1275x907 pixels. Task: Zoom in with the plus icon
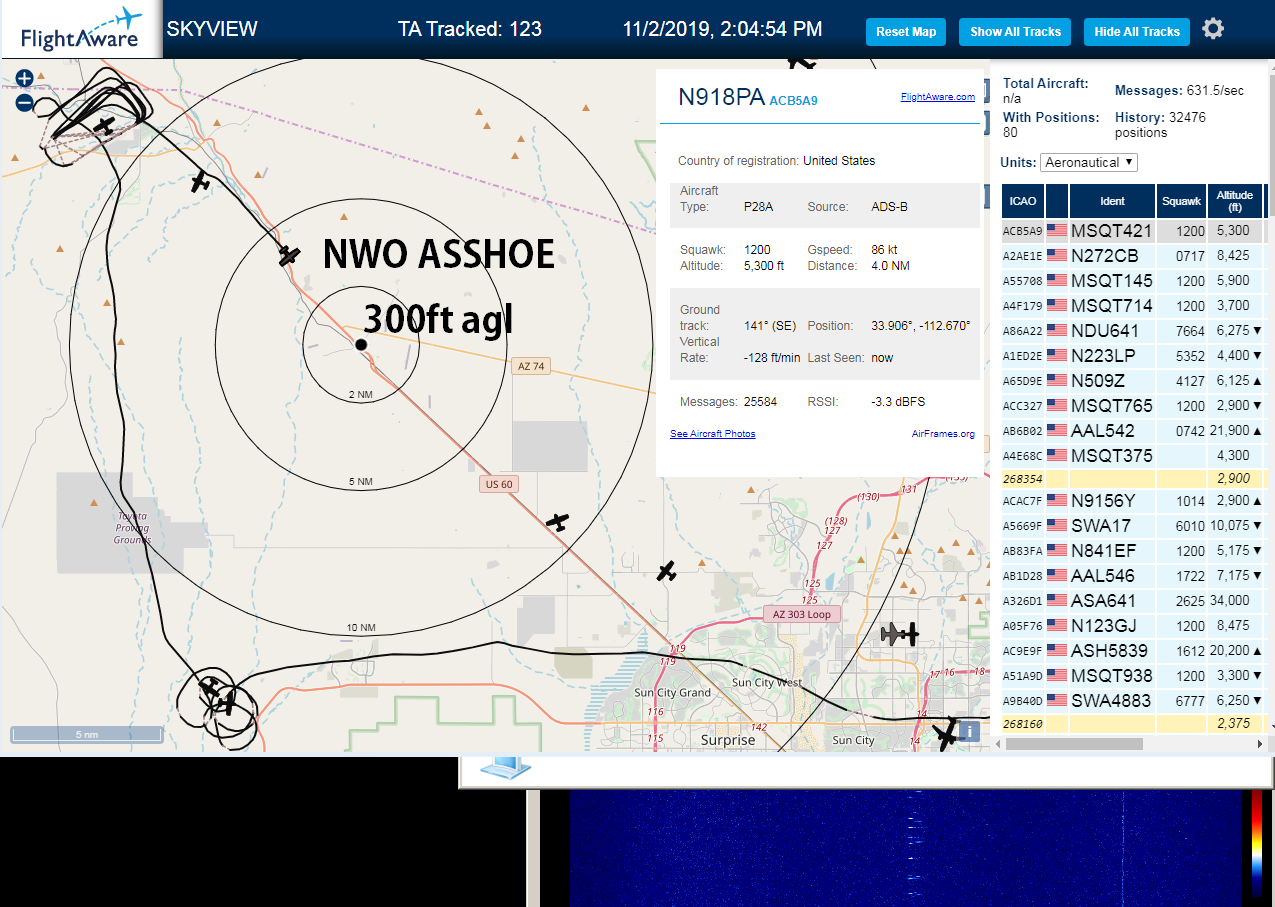(25, 78)
